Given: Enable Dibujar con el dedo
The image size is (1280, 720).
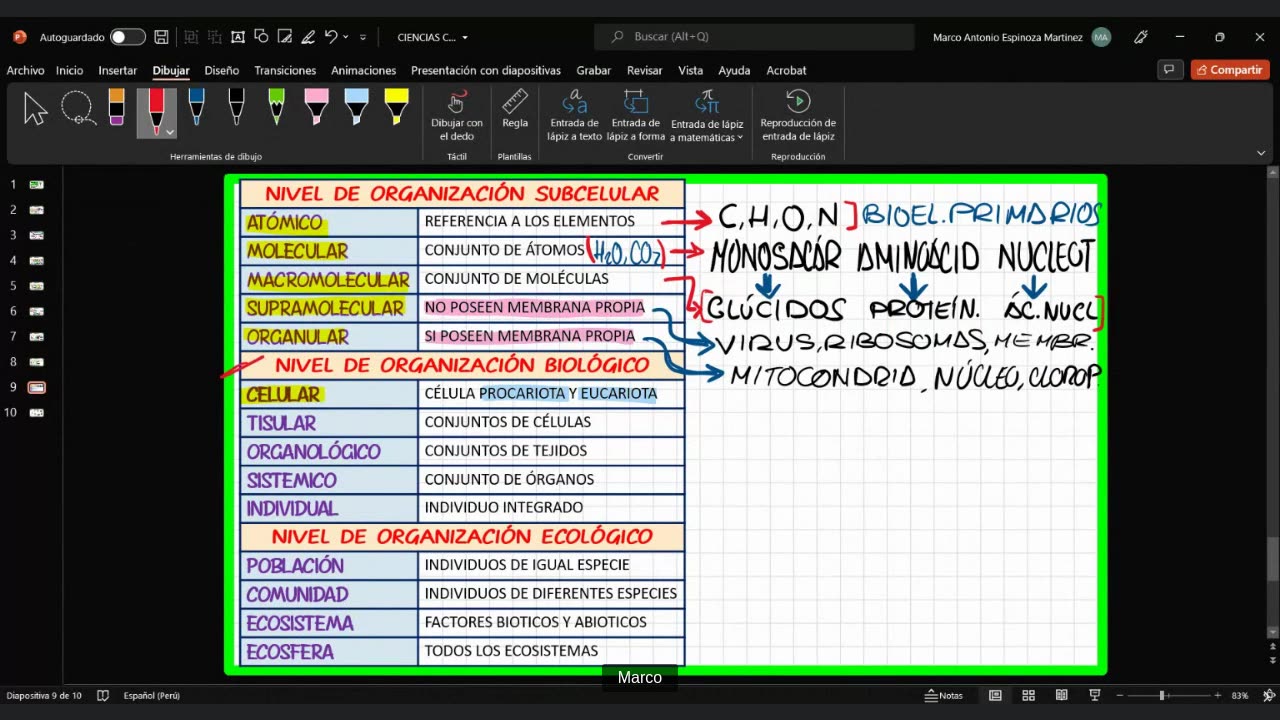Looking at the screenshot, I should (457, 116).
